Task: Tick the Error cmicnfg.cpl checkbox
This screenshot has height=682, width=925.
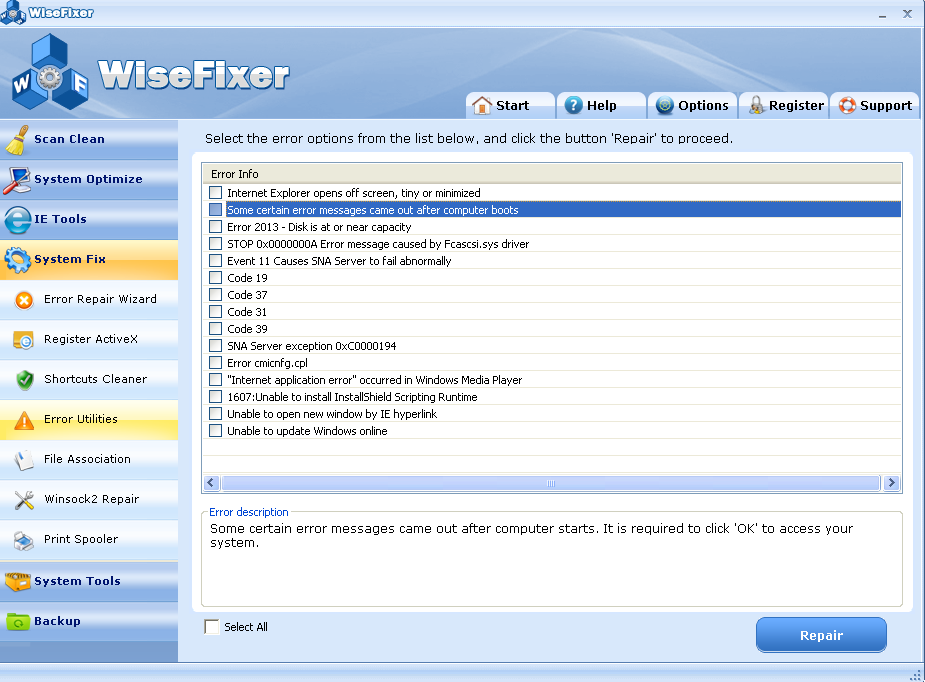Action: coord(215,363)
